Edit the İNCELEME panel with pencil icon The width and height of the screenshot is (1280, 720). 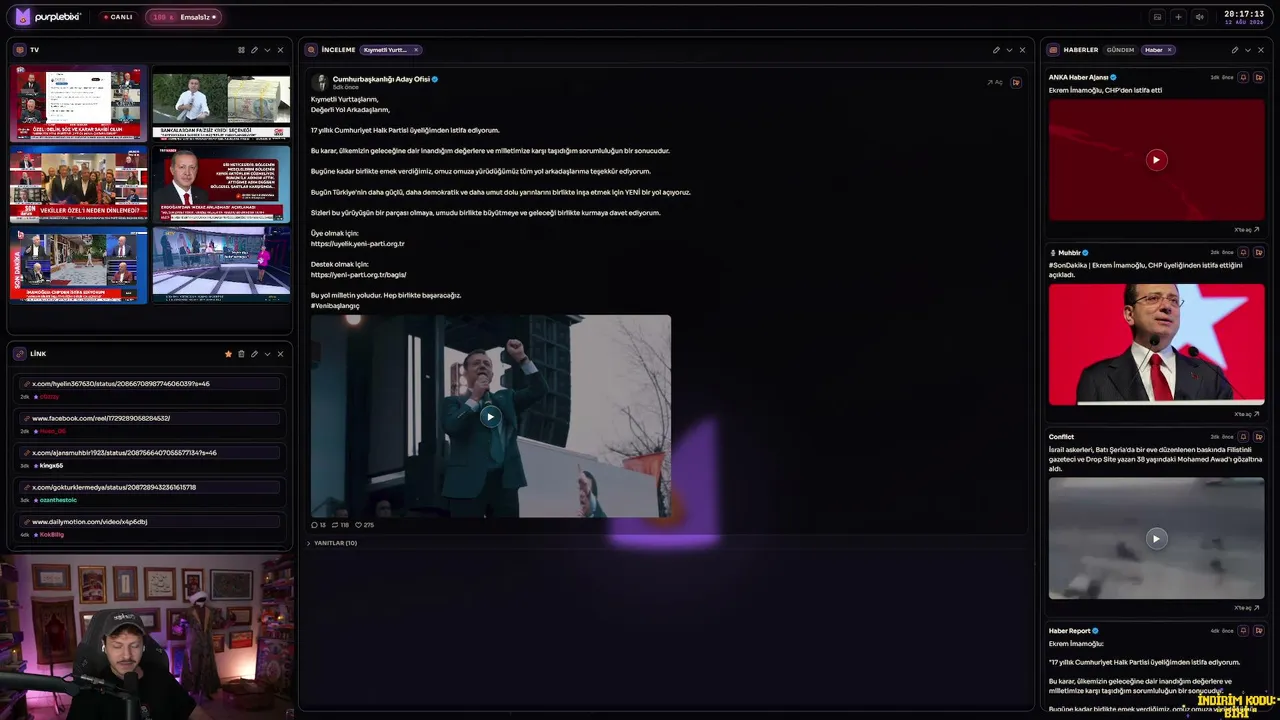(996, 50)
